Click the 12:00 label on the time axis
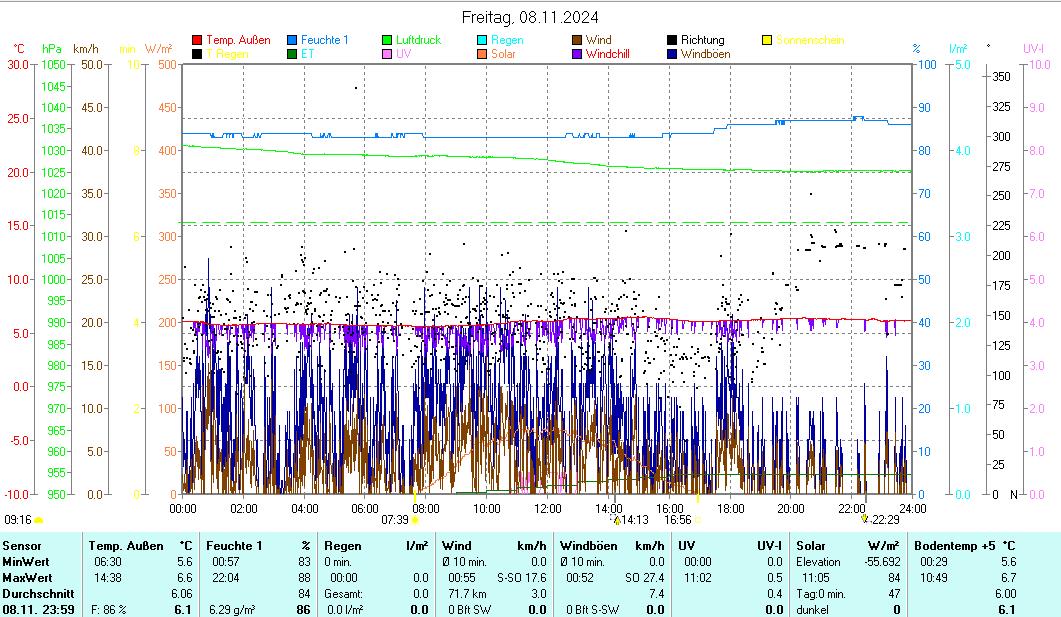Screen dimensions: 1061x617 (x=548, y=508)
